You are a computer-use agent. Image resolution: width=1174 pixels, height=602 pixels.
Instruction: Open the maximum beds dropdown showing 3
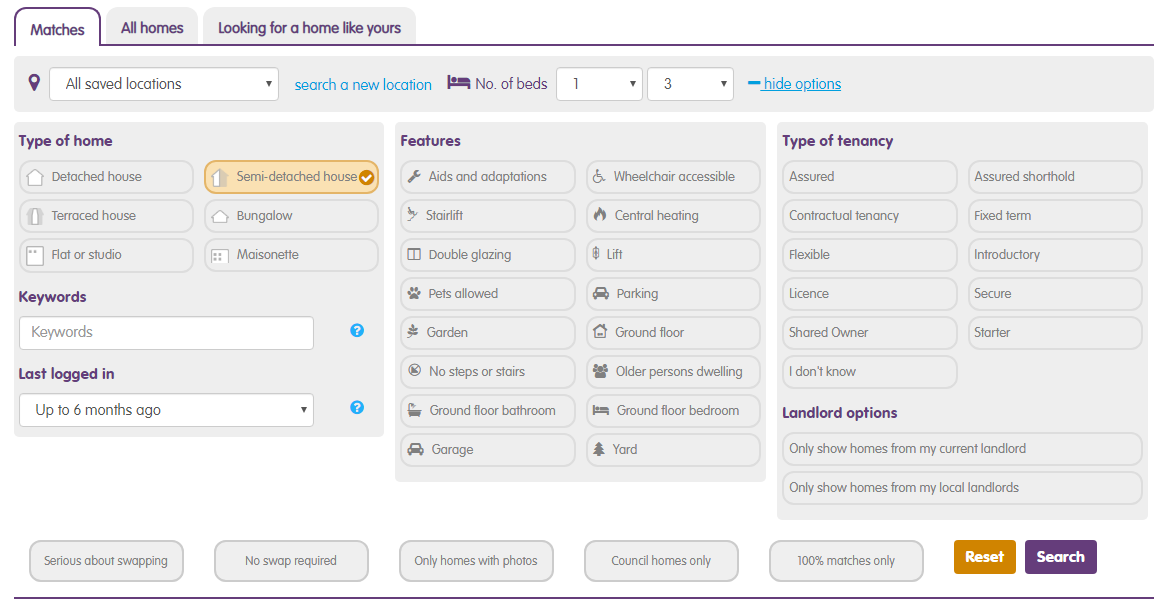(690, 84)
